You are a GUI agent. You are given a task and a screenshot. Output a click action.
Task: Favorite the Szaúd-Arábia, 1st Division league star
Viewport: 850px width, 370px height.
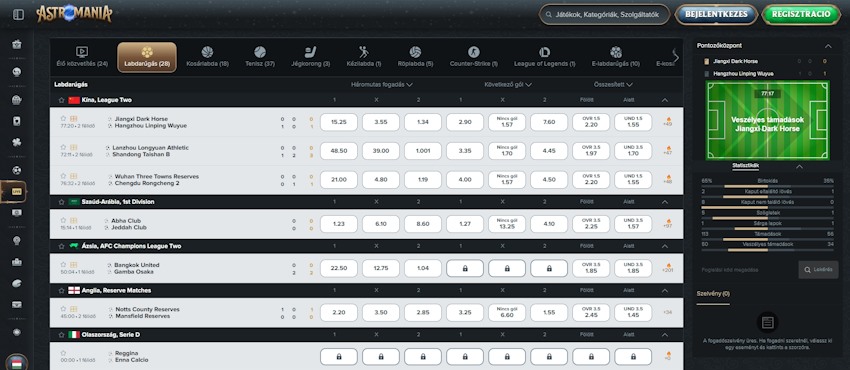[61, 202]
